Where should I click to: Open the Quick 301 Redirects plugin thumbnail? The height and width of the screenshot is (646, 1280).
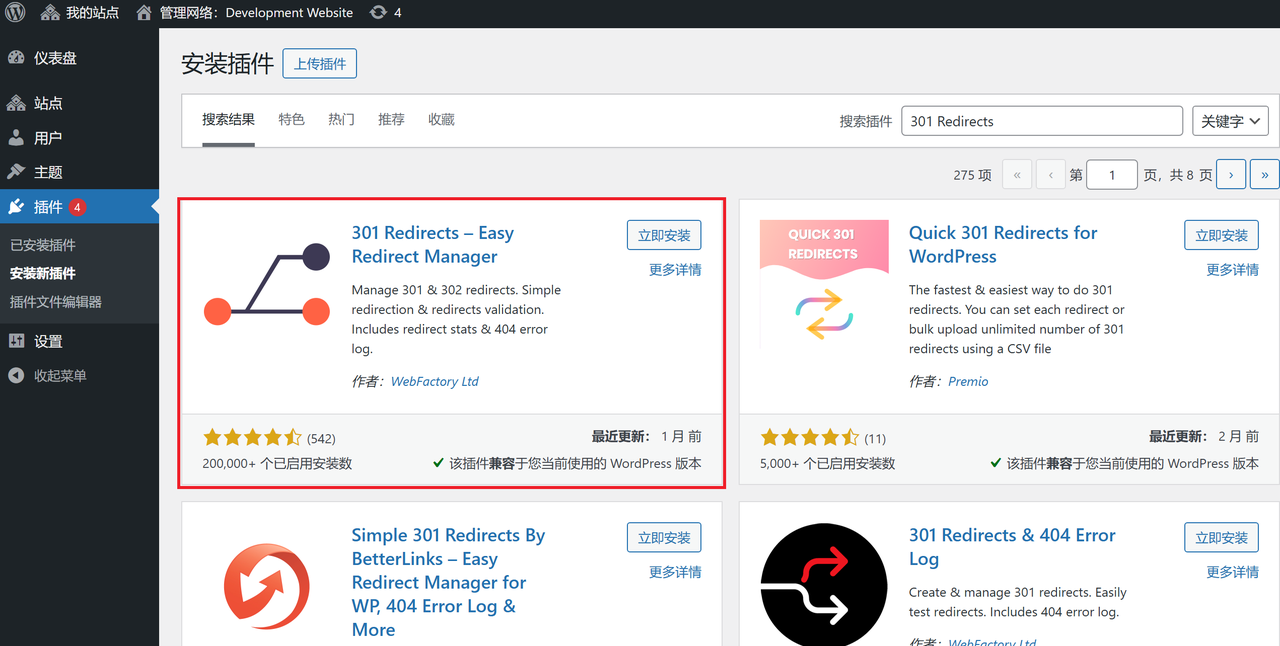[824, 283]
